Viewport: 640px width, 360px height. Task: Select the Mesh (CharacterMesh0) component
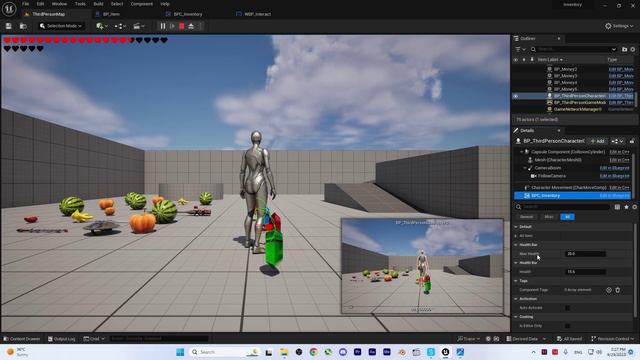558,160
